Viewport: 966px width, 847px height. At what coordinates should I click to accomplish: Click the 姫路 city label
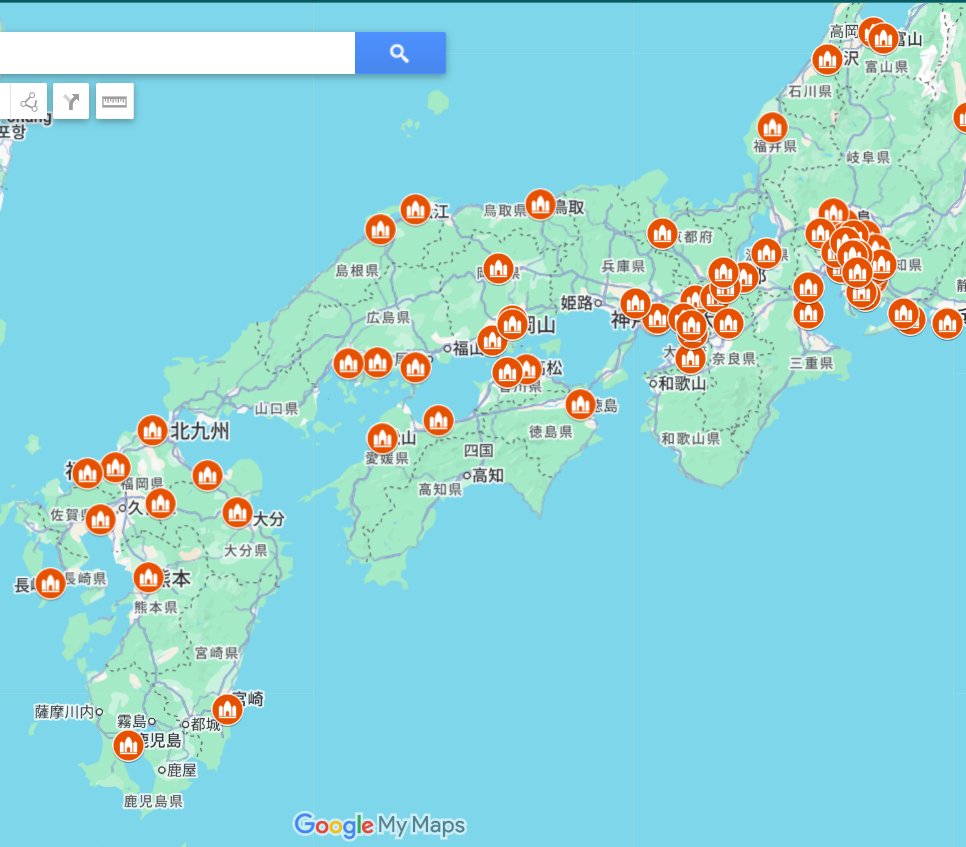(577, 302)
